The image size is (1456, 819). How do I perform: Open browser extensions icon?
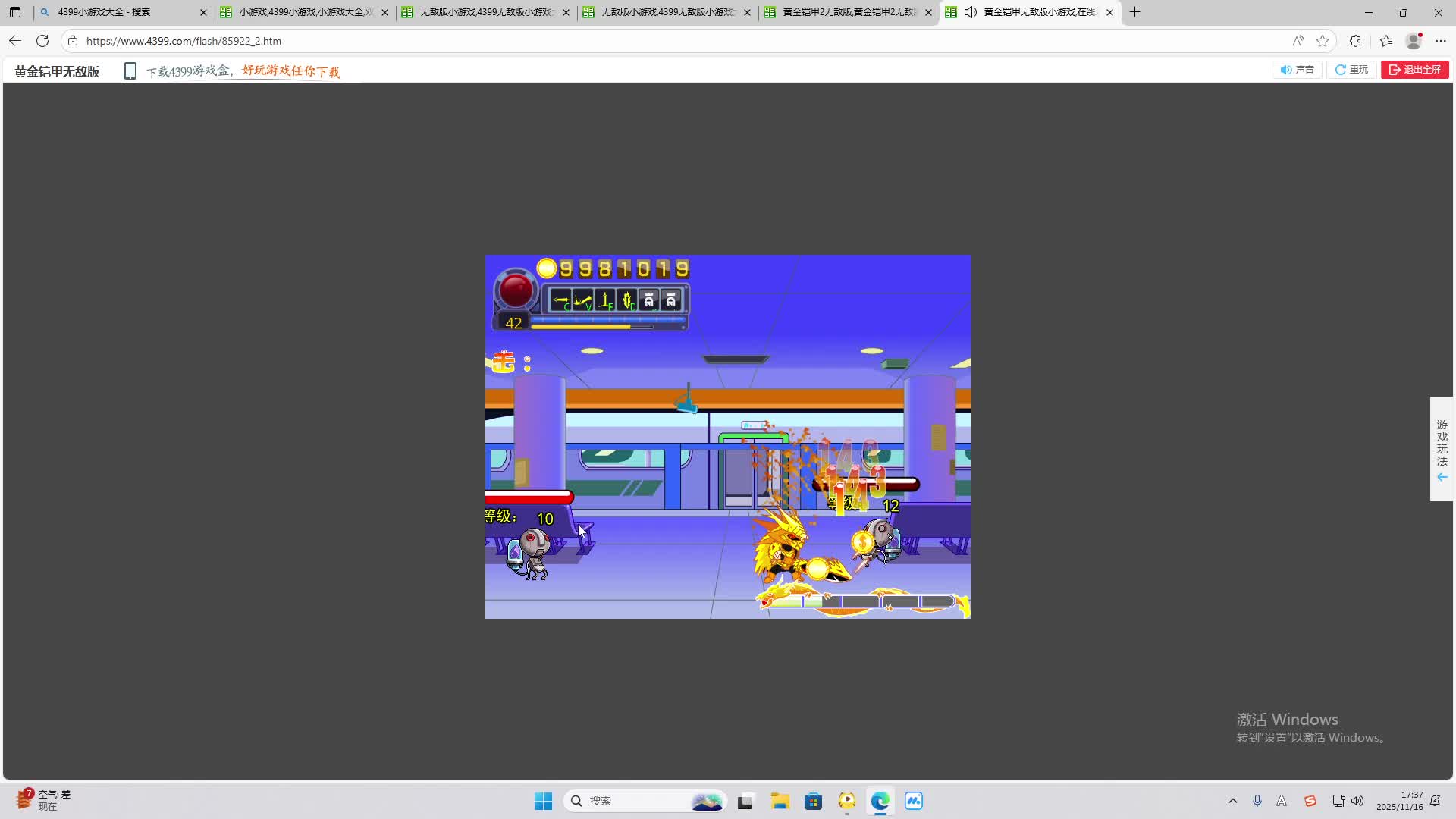point(1355,41)
